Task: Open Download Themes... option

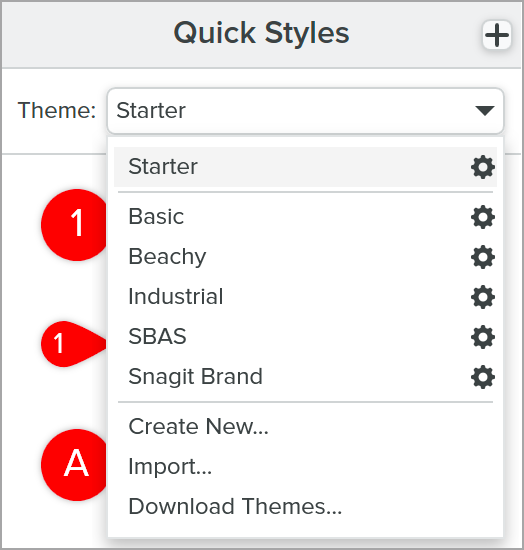Action: coord(305,507)
